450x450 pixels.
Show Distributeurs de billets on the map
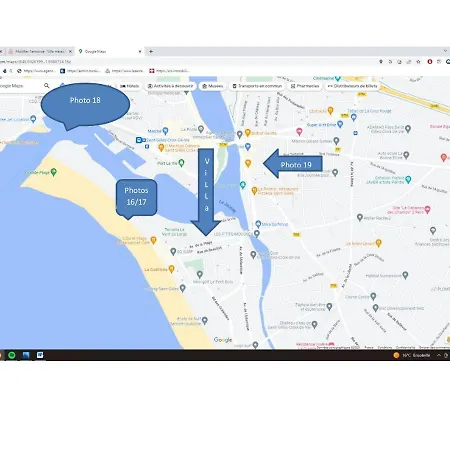352,86
